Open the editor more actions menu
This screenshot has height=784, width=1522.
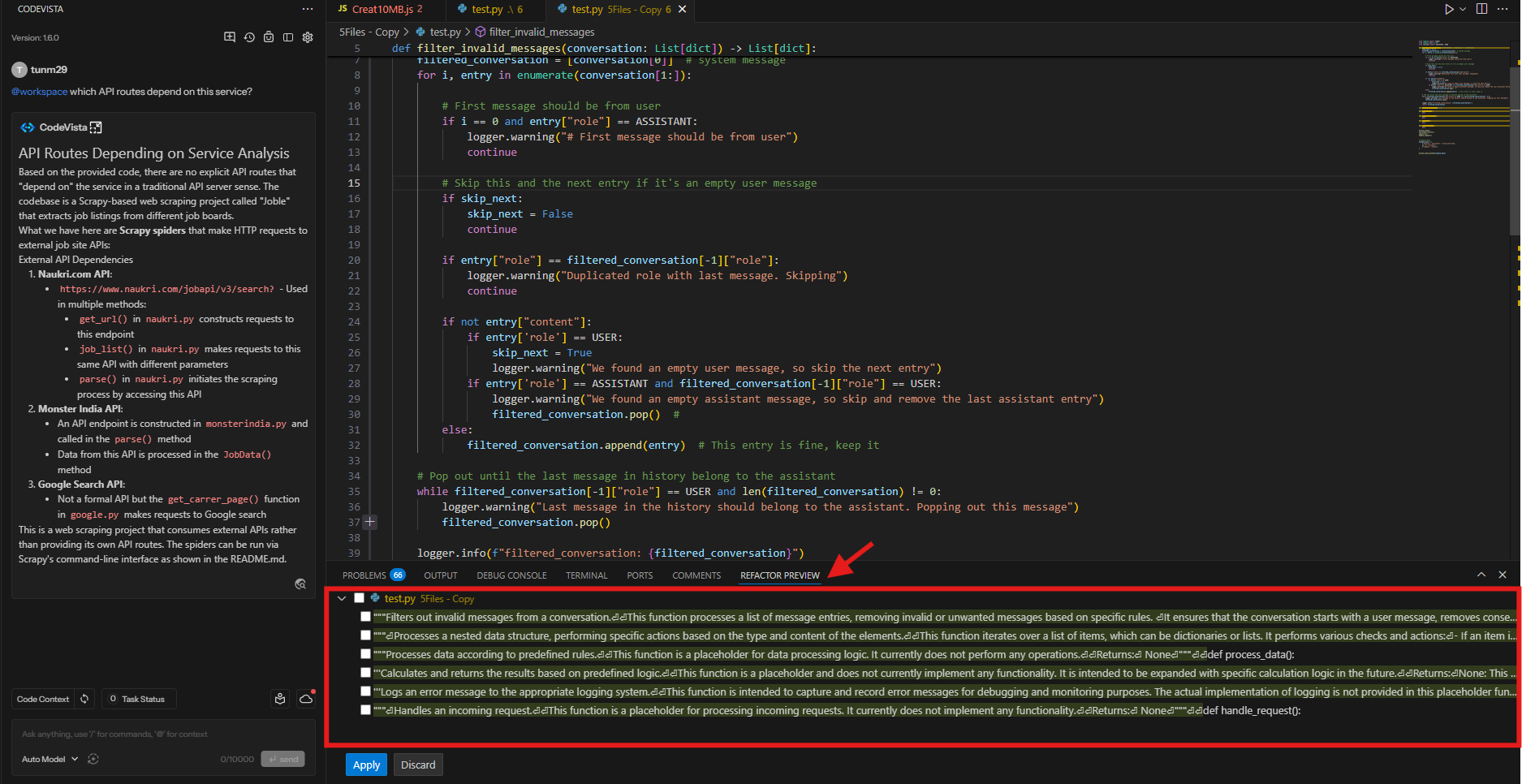(x=1503, y=9)
